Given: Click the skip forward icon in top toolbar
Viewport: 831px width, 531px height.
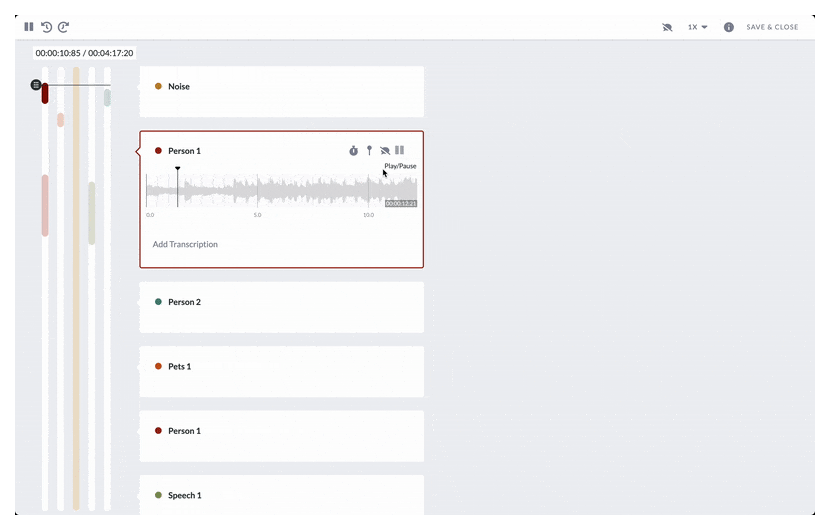Looking at the screenshot, I should click(63, 27).
